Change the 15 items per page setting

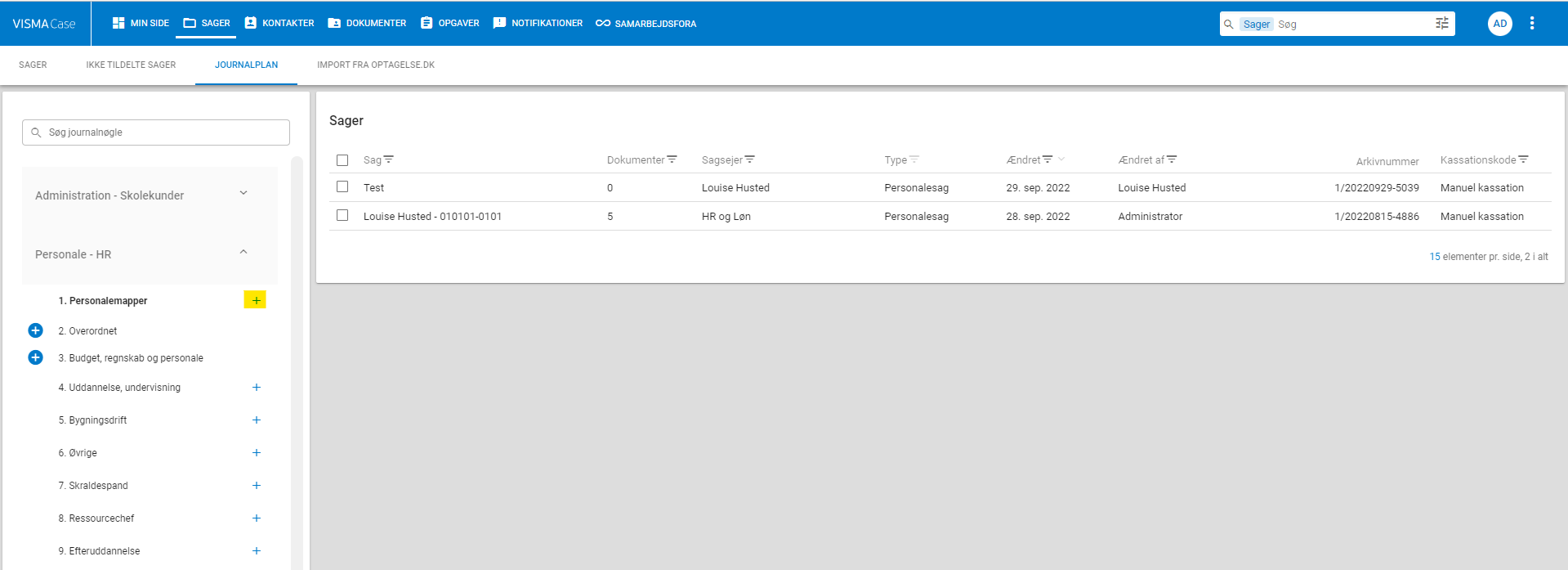(x=1435, y=257)
